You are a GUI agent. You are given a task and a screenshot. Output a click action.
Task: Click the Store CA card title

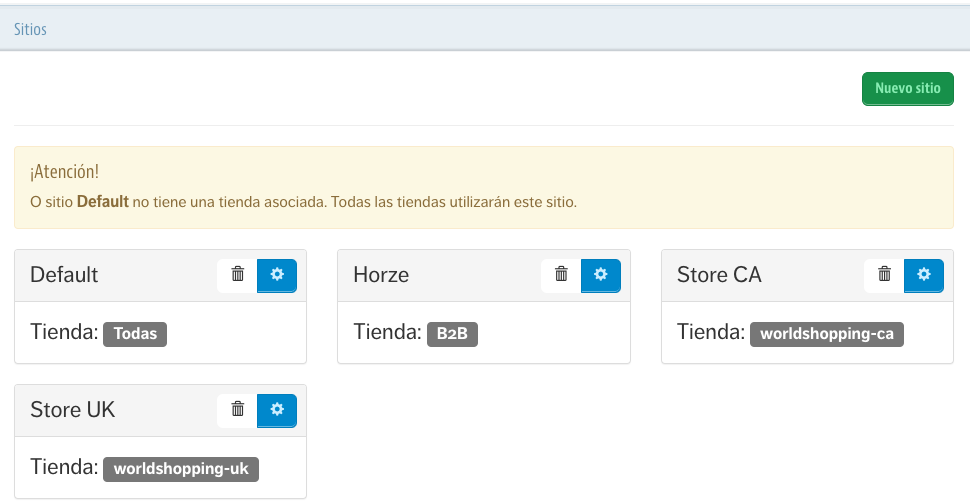[719, 275]
